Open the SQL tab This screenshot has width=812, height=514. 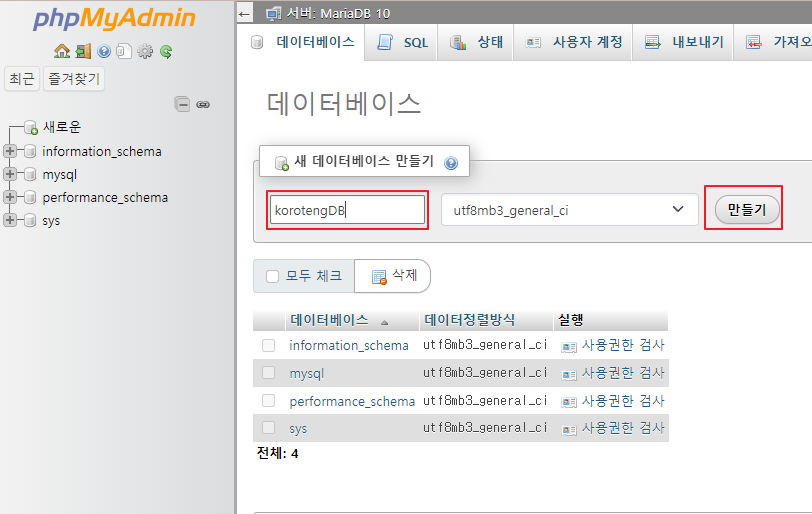click(x=401, y=42)
